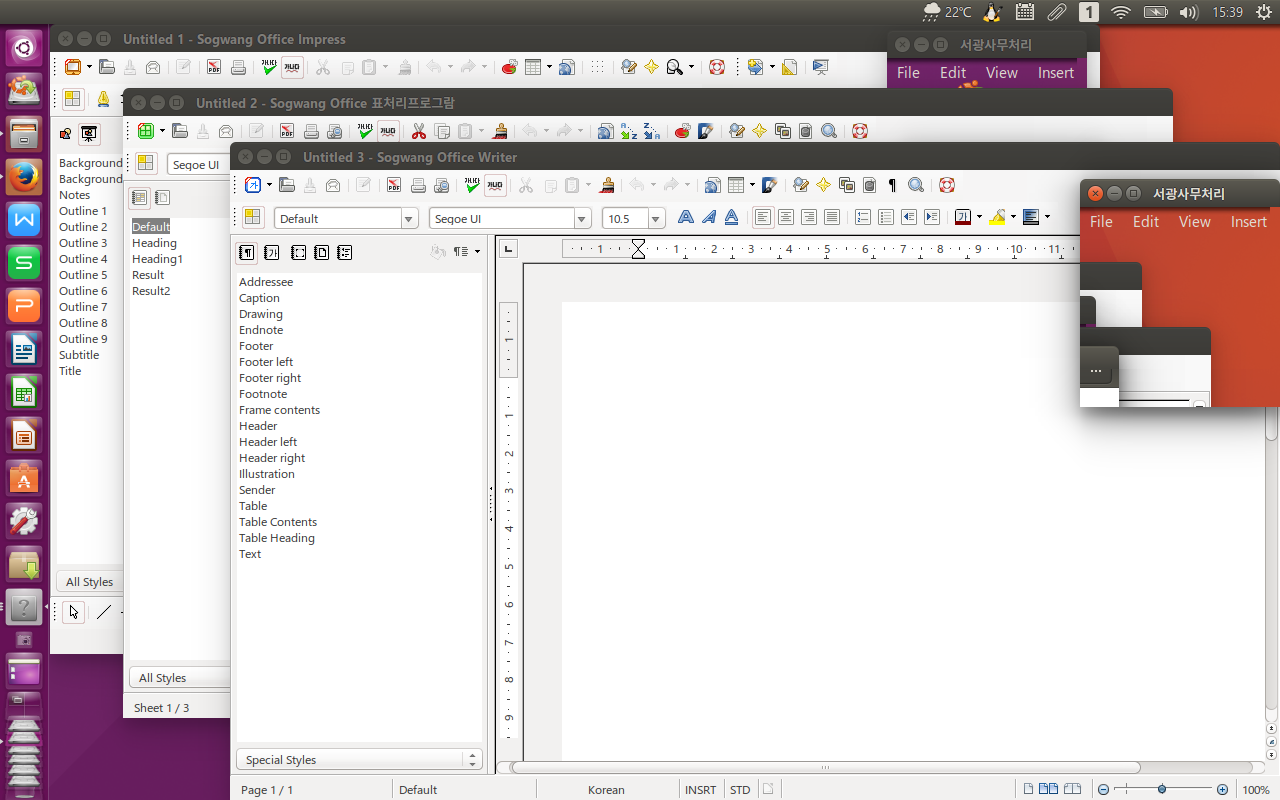Click the Clone Formatting paintbrush in Writer
Screen dimensions: 1280x800
tap(606, 185)
